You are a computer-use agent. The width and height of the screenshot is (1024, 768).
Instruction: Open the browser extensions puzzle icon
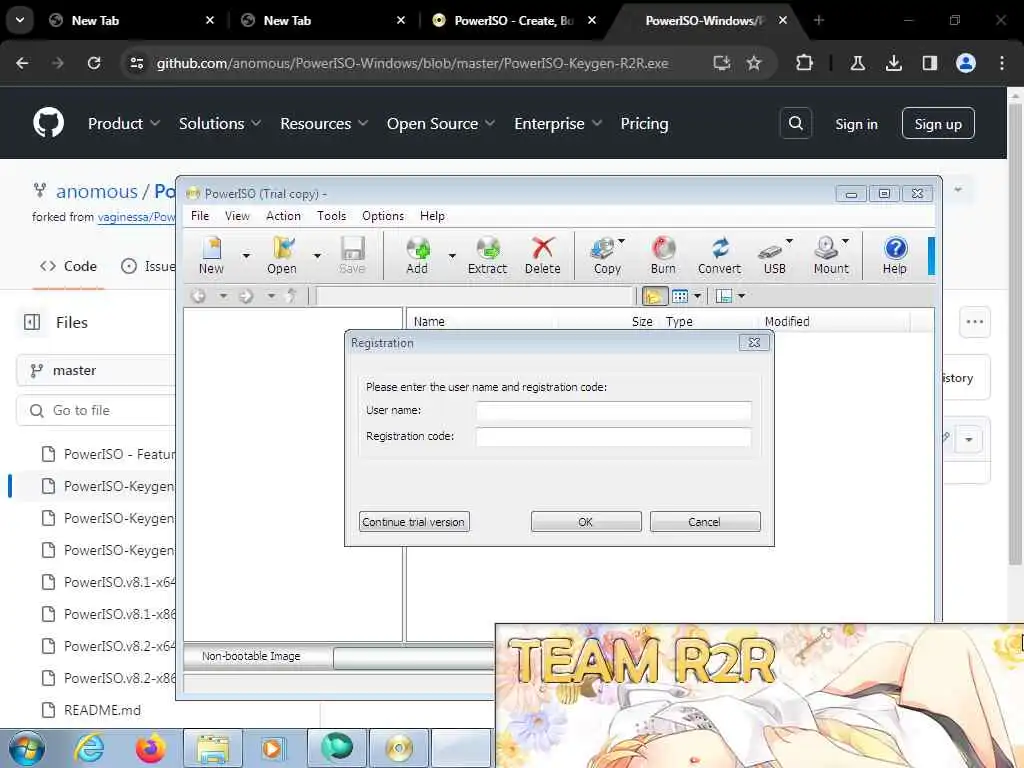tap(805, 63)
